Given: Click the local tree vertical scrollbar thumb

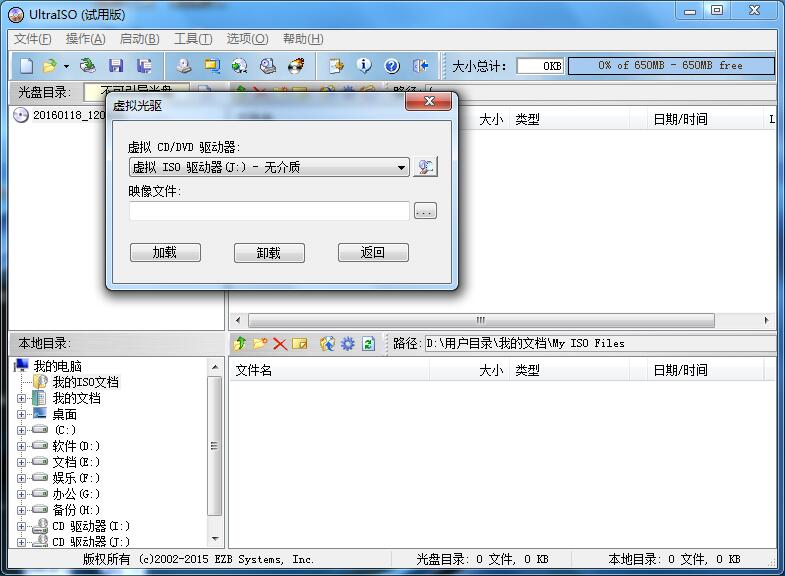Looking at the screenshot, I should 214,446.
